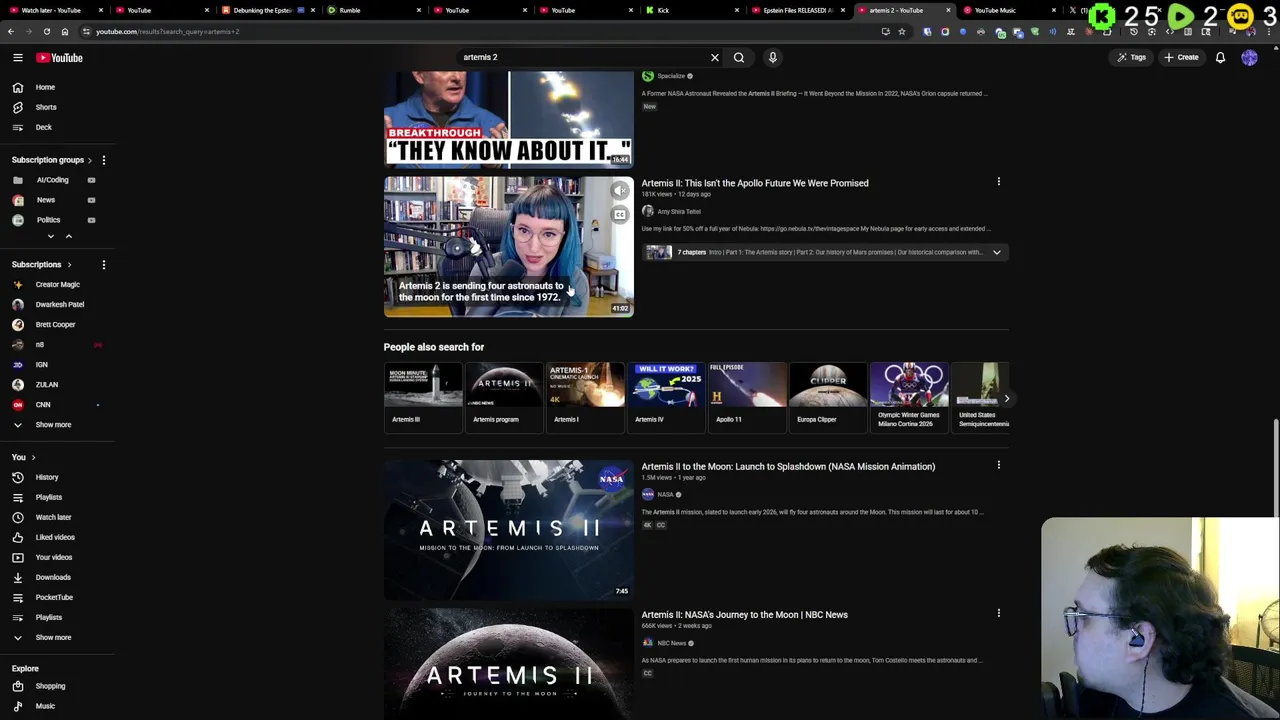Viewport: 1280px width, 720px height.
Task: Select Europa Clipper suggested search
Action: (827, 396)
